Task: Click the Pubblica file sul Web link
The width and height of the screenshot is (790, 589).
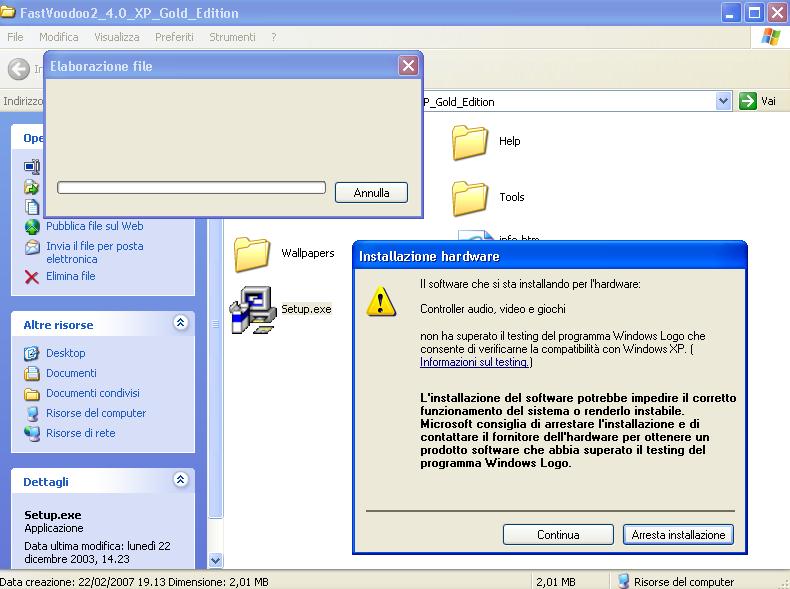Action: click(95, 226)
